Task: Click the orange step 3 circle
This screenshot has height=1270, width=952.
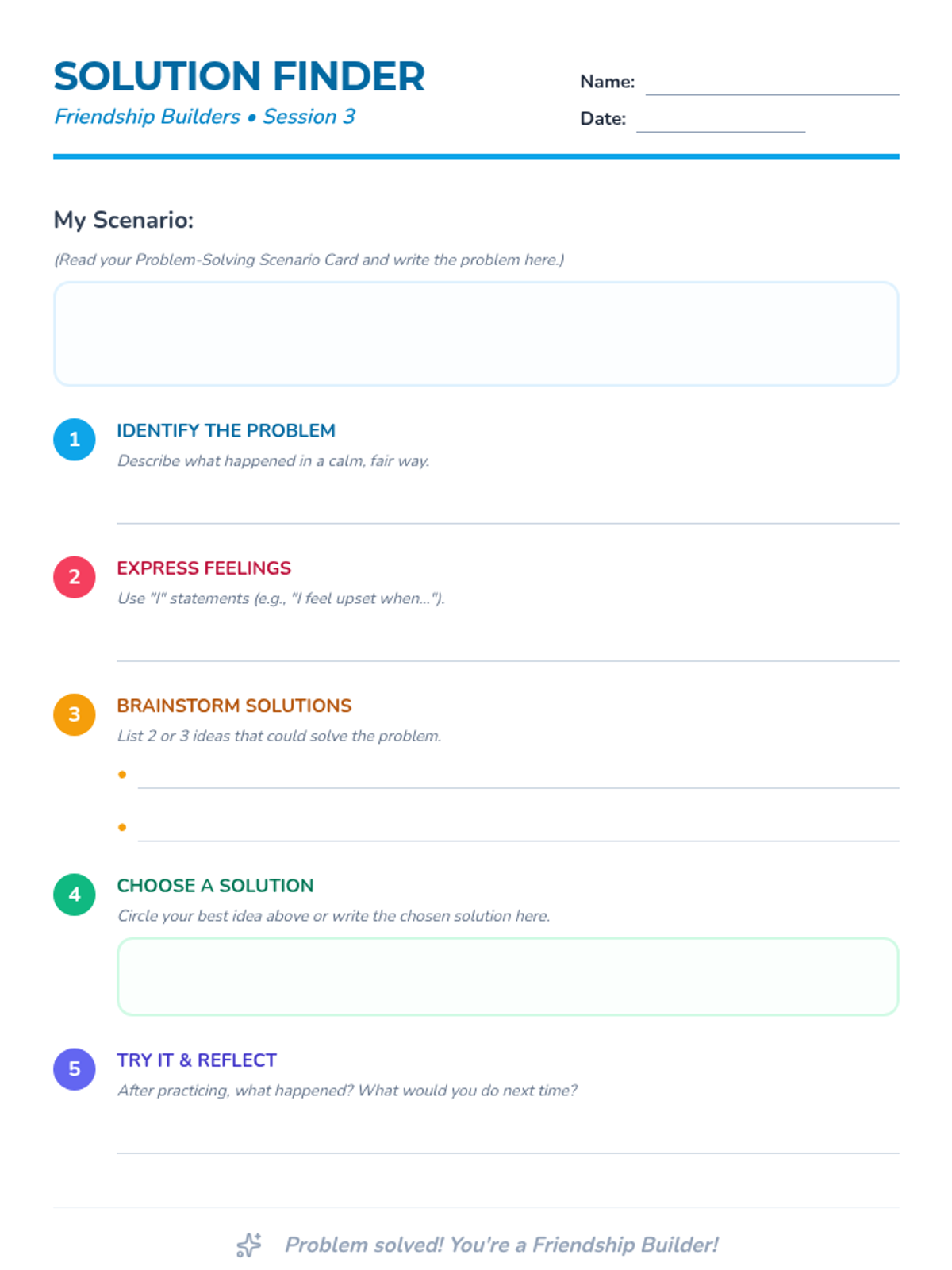Action: (75, 714)
